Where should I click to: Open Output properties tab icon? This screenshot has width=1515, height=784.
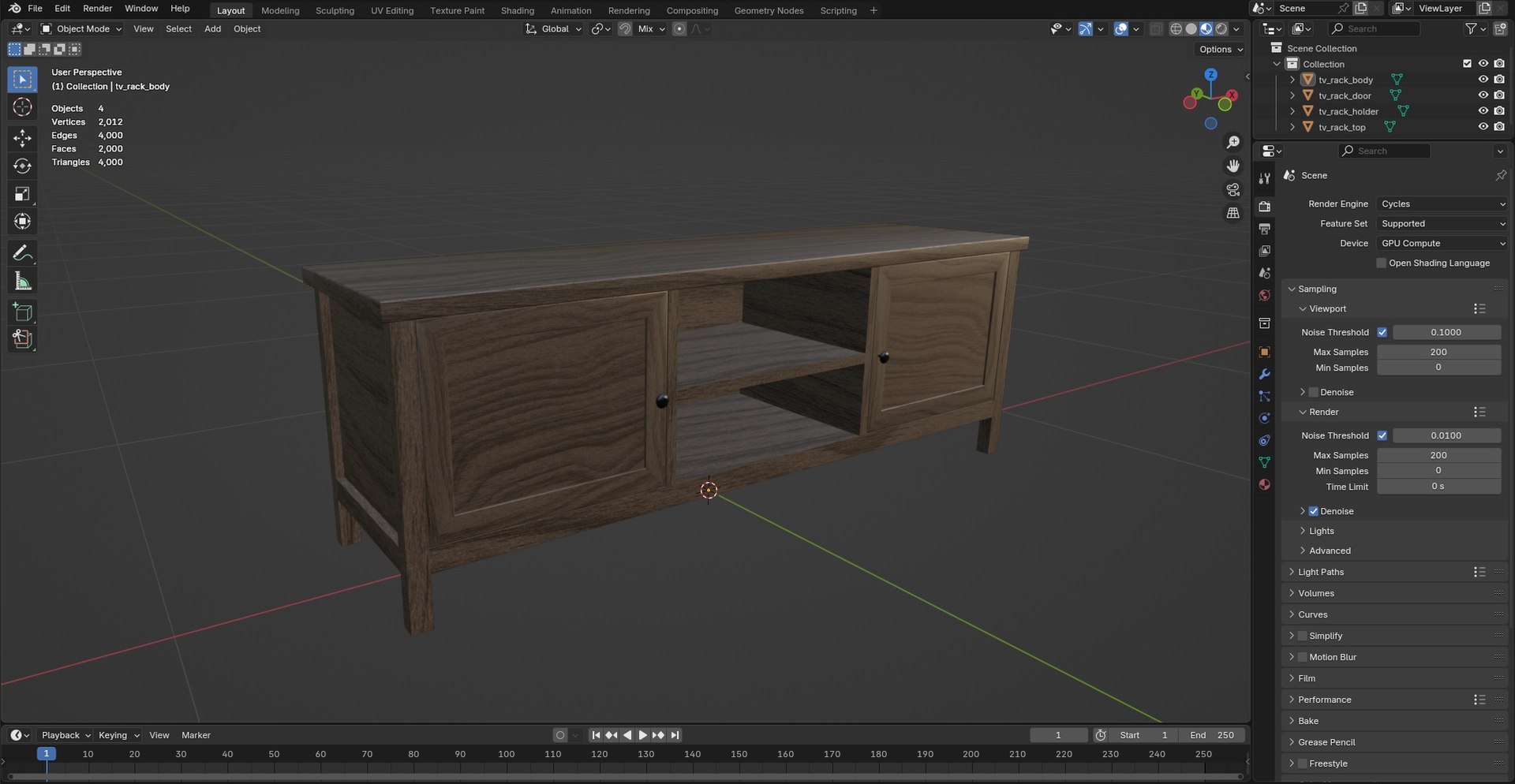point(1264,229)
